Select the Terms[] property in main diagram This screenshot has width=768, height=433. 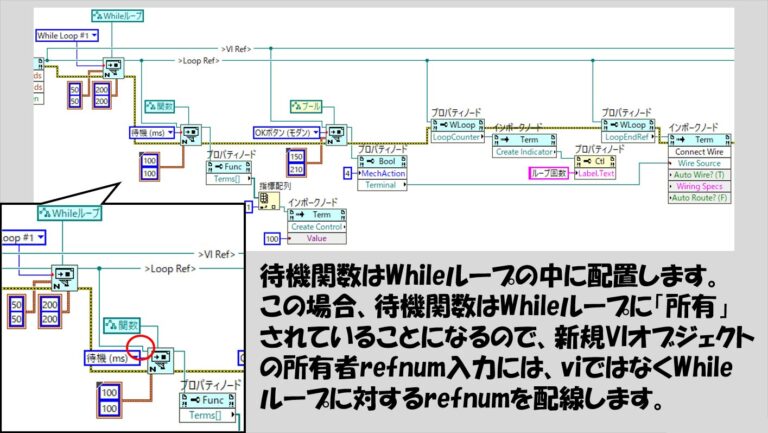[x=229, y=179]
